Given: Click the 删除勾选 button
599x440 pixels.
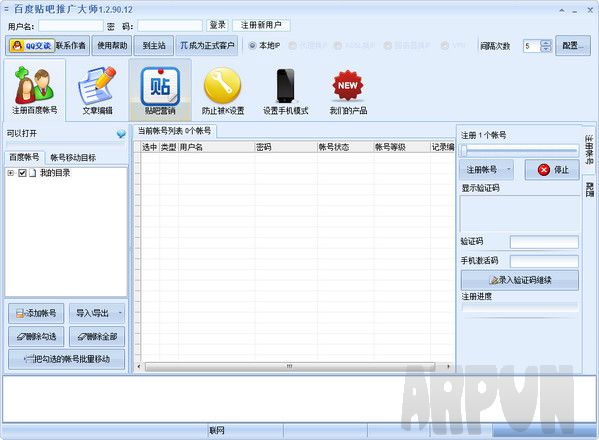Looking at the screenshot, I should click(36, 336).
